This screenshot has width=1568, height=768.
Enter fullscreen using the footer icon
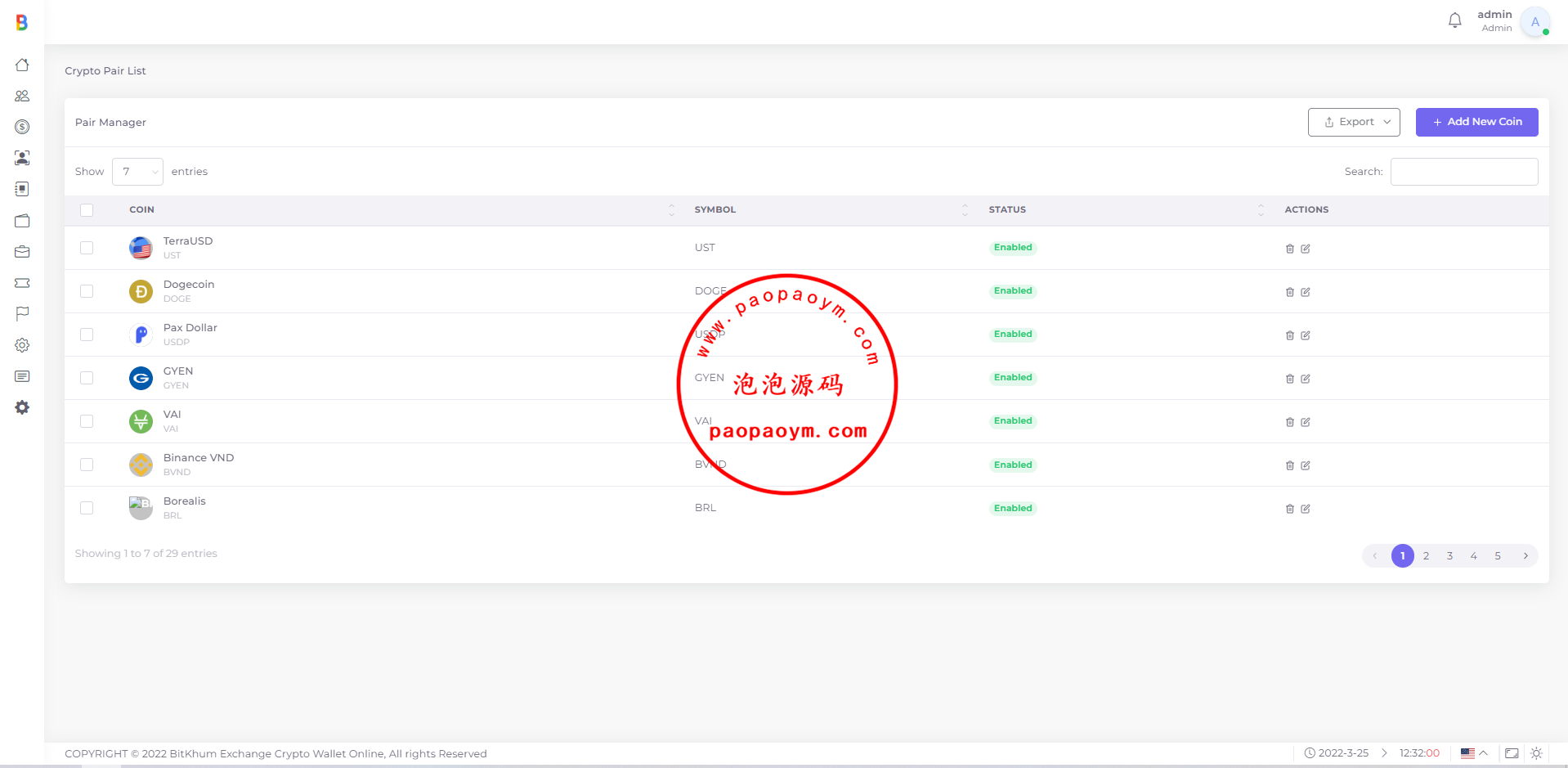[1512, 753]
